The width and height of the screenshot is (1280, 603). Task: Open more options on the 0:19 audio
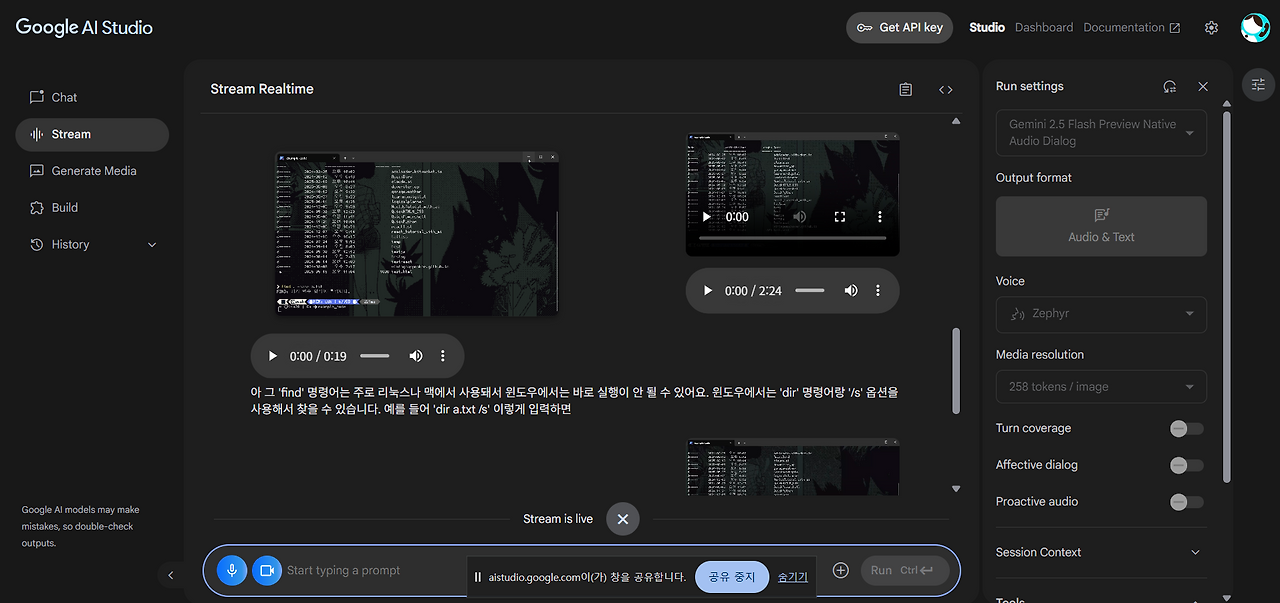tap(443, 356)
